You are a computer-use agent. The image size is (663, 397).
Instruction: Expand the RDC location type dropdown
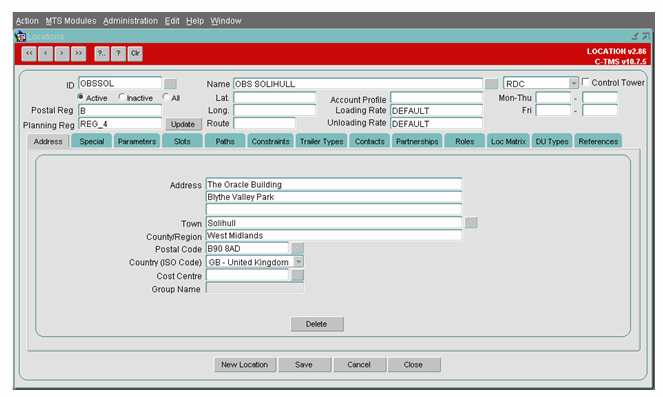573,83
